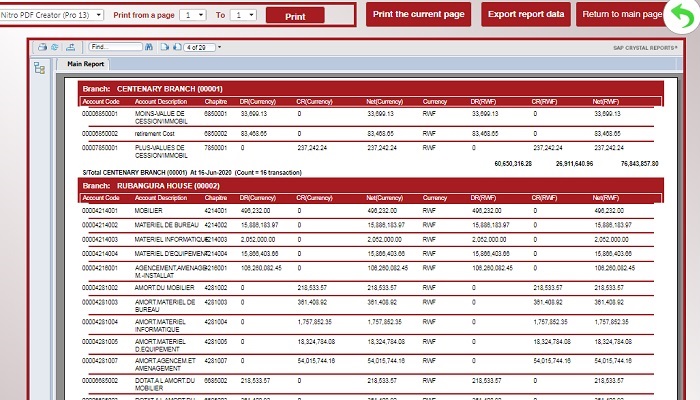Expand the page navigation dropdown arrow
This screenshot has width=700, height=400.
click(x=219, y=47)
